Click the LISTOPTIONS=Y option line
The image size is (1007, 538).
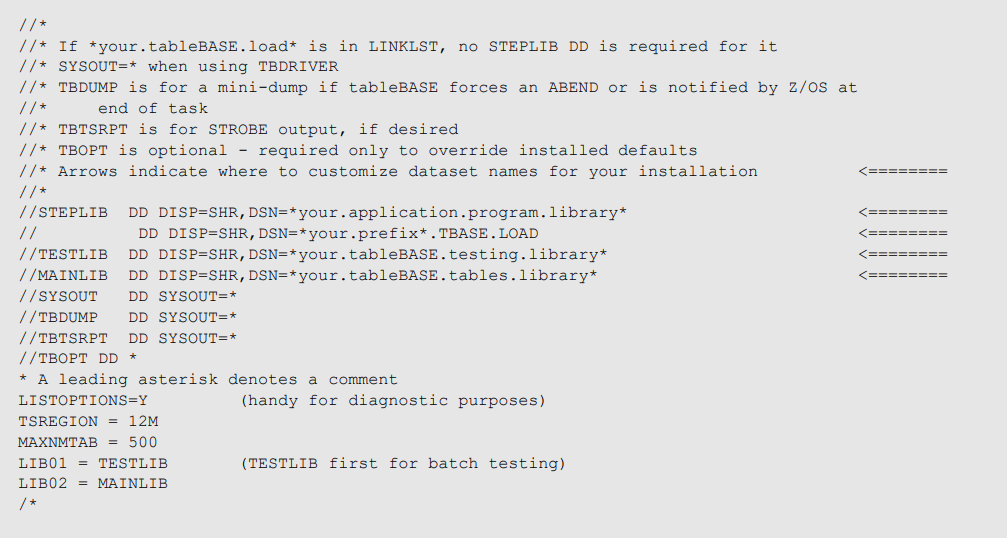[83, 401]
